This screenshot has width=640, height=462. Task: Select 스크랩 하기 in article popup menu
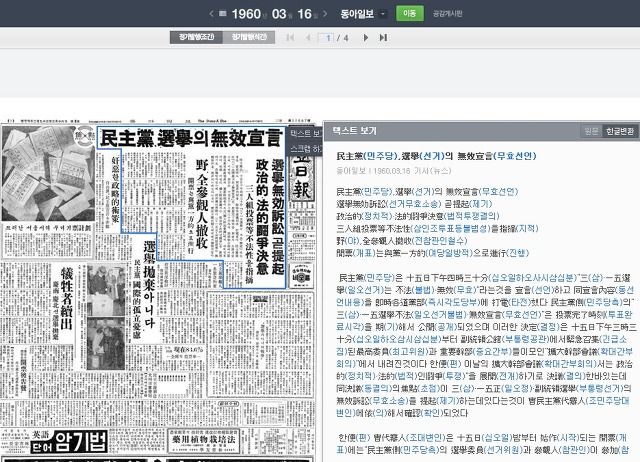306,148
